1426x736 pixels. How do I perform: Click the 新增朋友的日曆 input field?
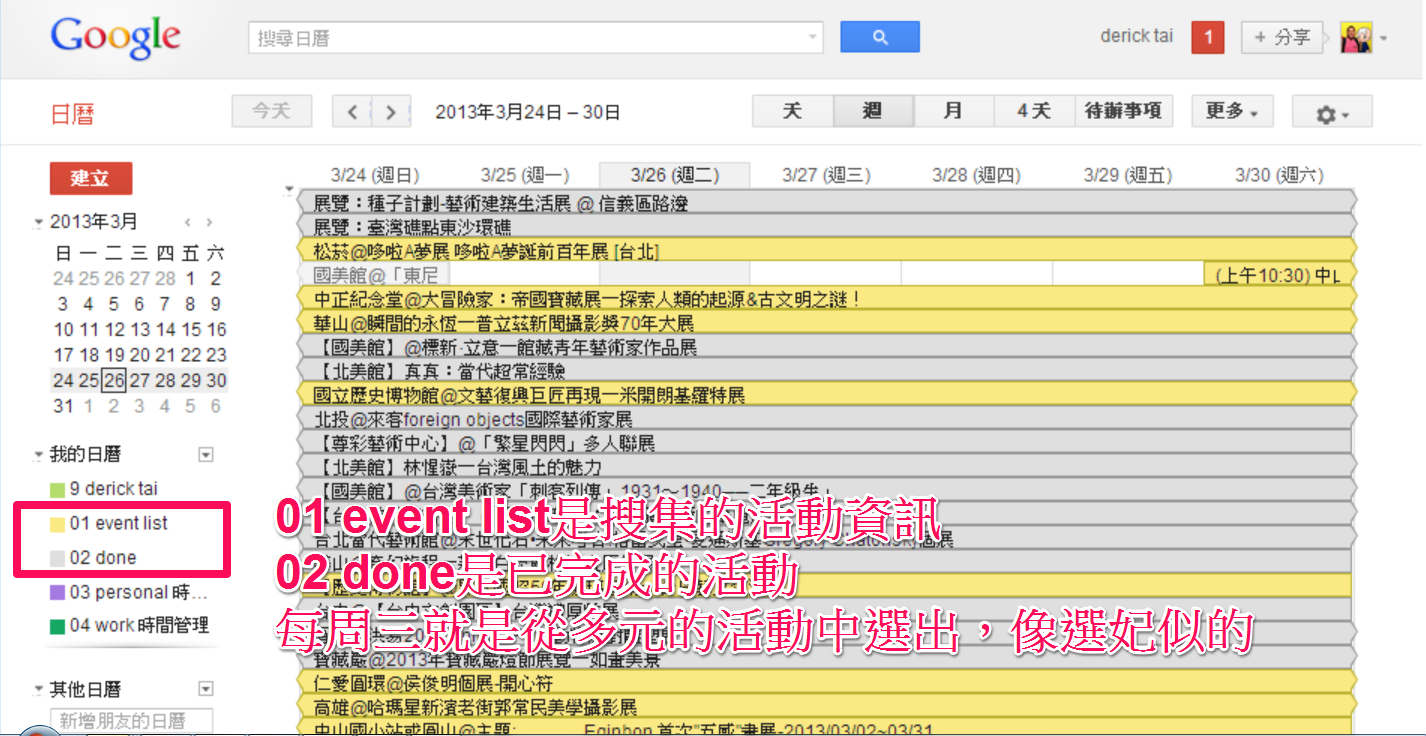[x=132, y=720]
